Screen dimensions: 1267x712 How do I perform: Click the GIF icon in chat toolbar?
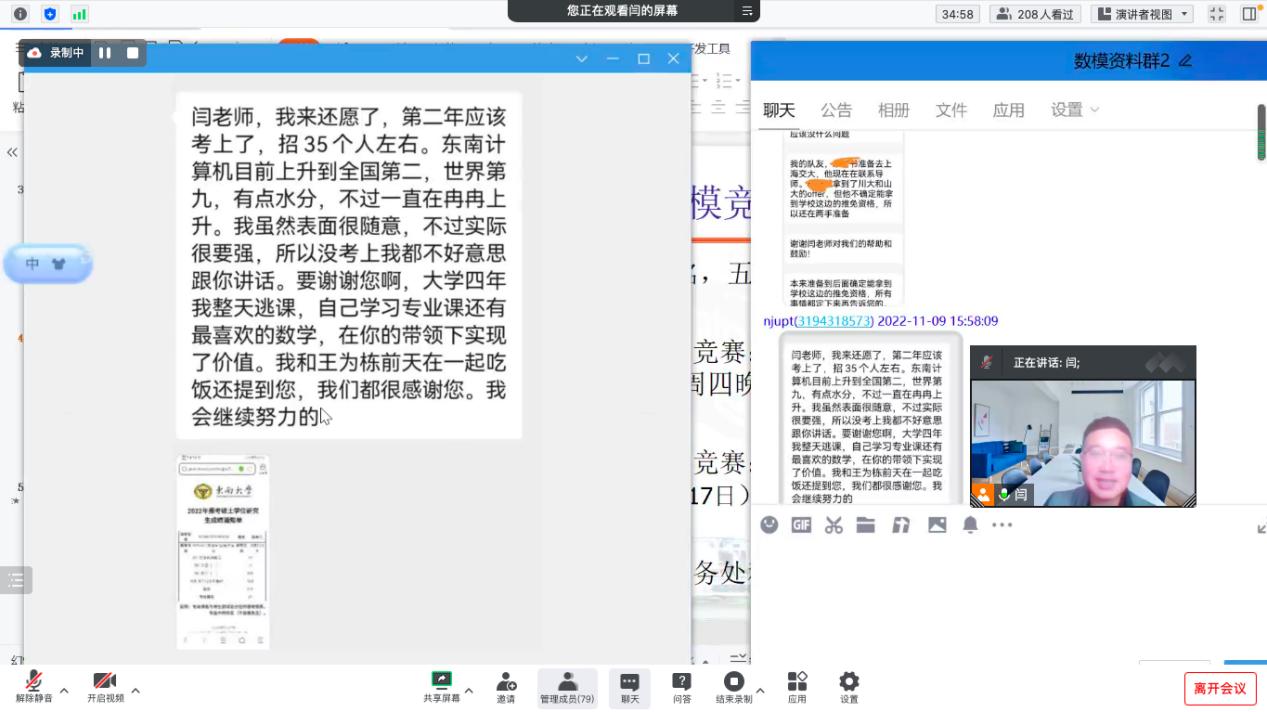point(801,525)
